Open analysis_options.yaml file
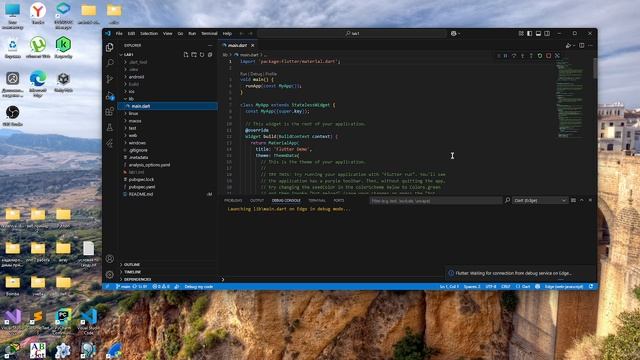The width and height of the screenshot is (640, 360). point(167,165)
